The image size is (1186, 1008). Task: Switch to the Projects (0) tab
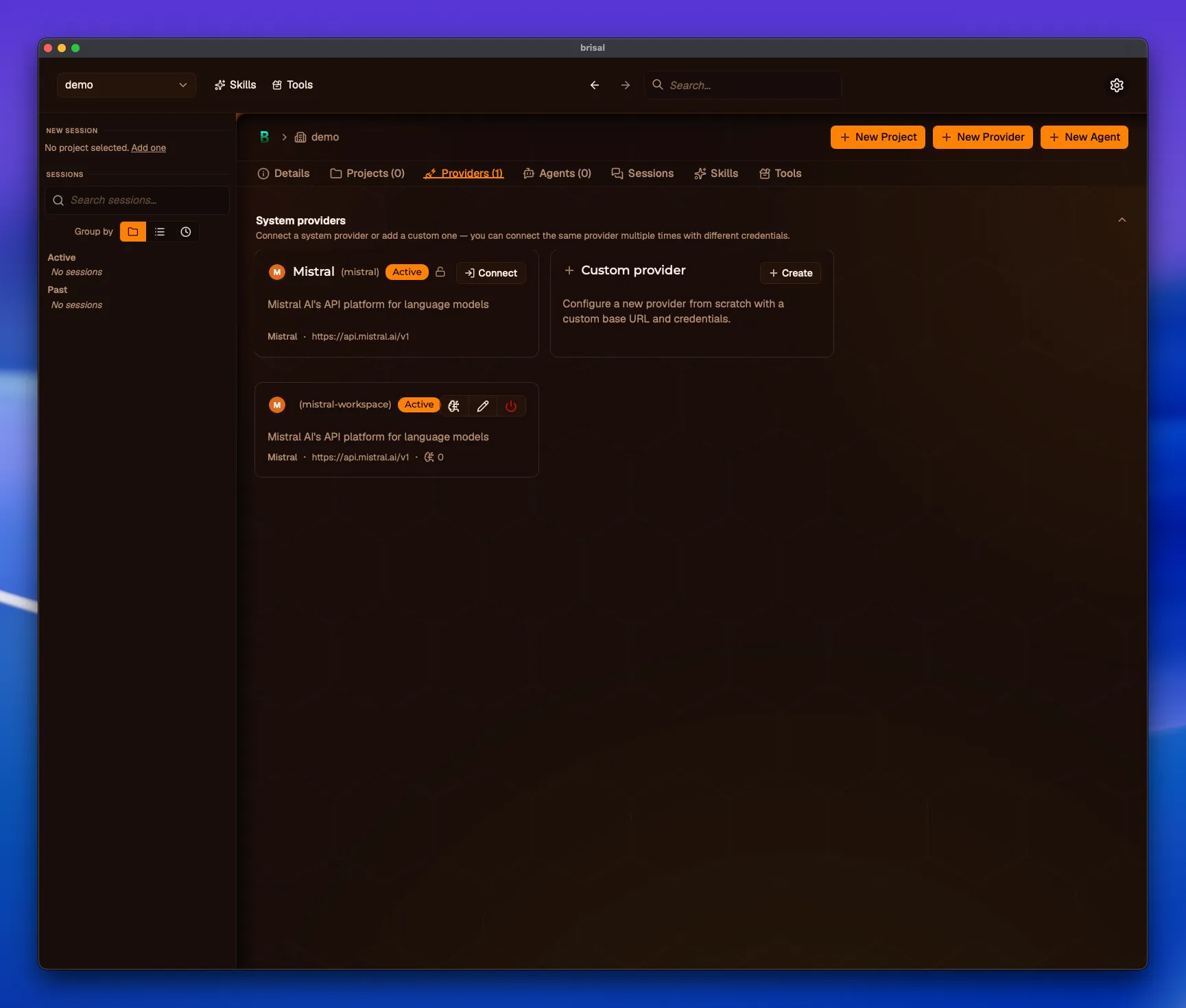(367, 174)
